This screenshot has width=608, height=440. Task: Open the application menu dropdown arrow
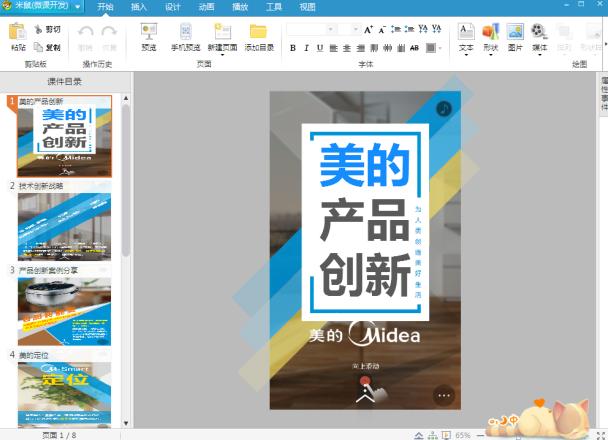coord(78,7)
